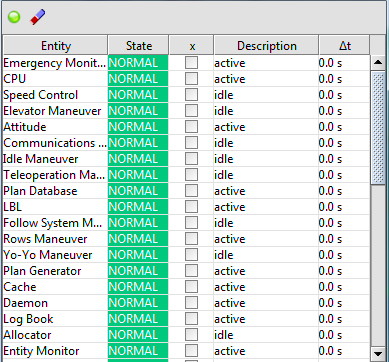This screenshot has width=389, height=362.
Task: Click the Δt column header
Action: click(344, 46)
